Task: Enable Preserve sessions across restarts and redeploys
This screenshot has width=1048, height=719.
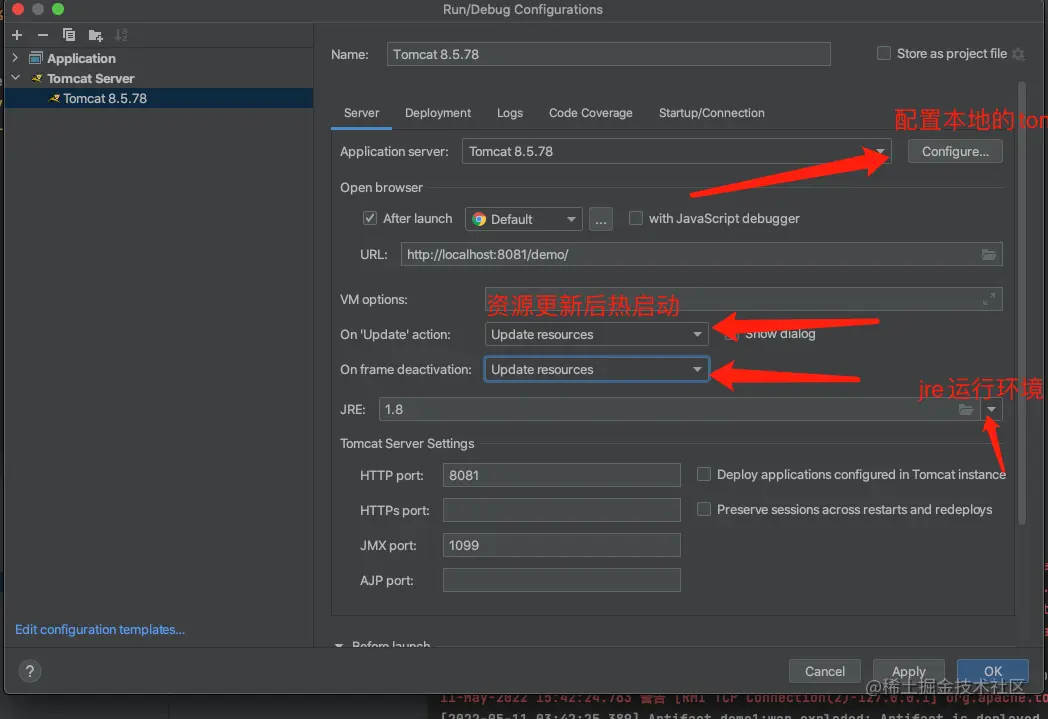Action: (703, 509)
